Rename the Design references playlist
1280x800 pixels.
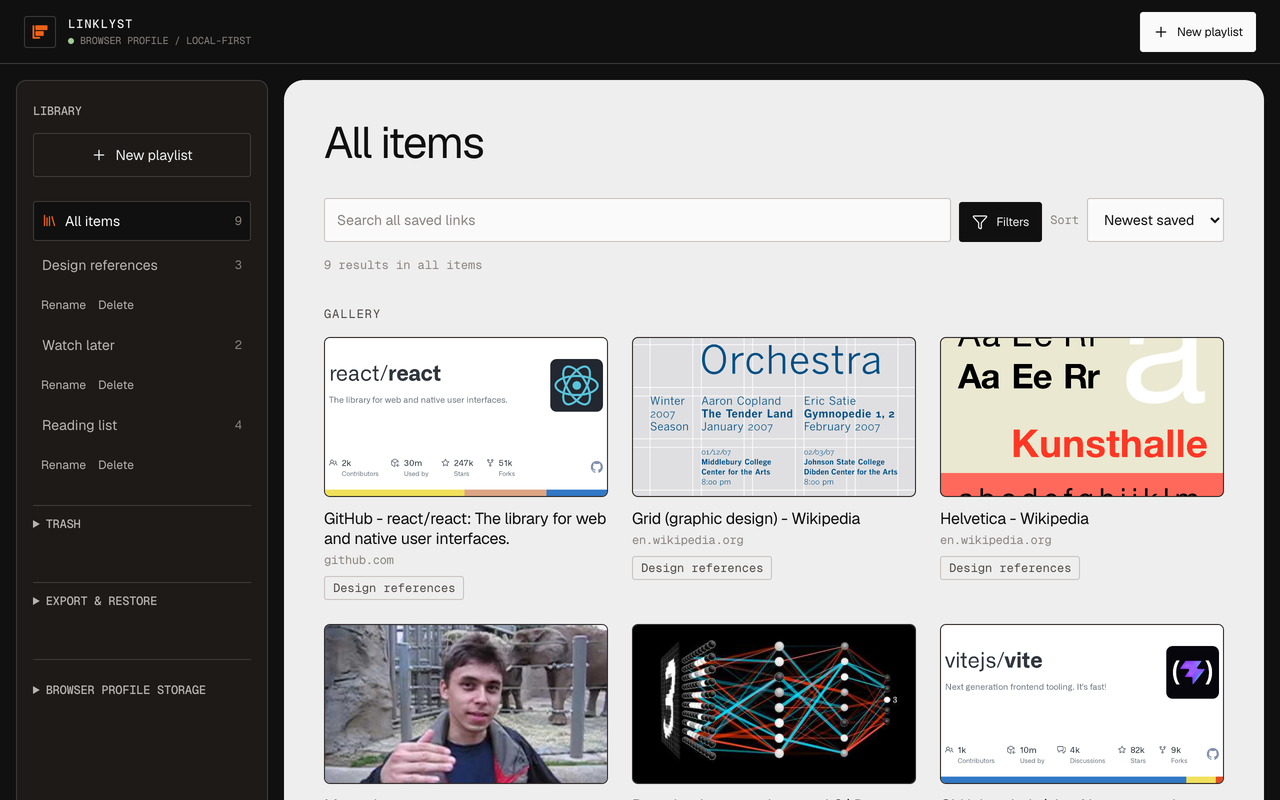tap(64, 305)
